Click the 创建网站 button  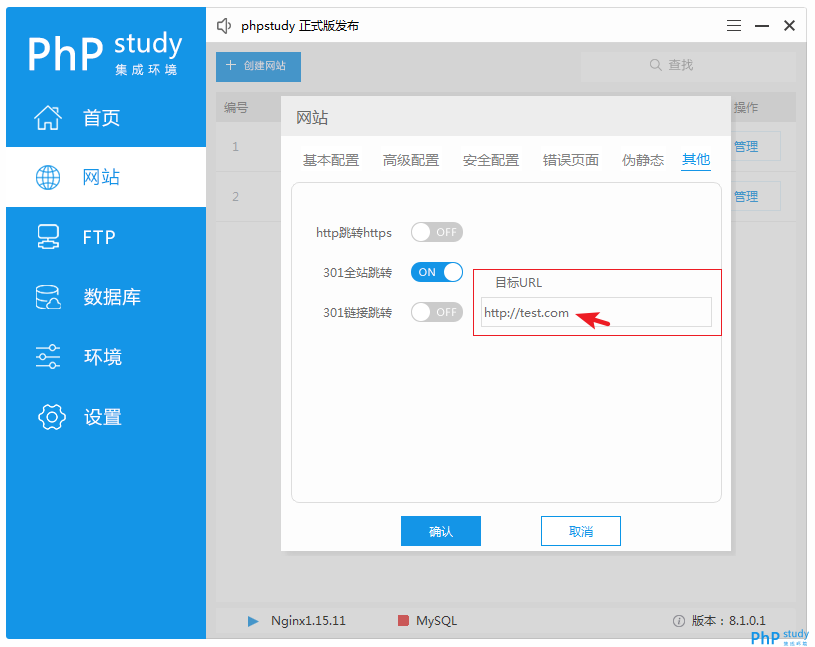point(258,67)
